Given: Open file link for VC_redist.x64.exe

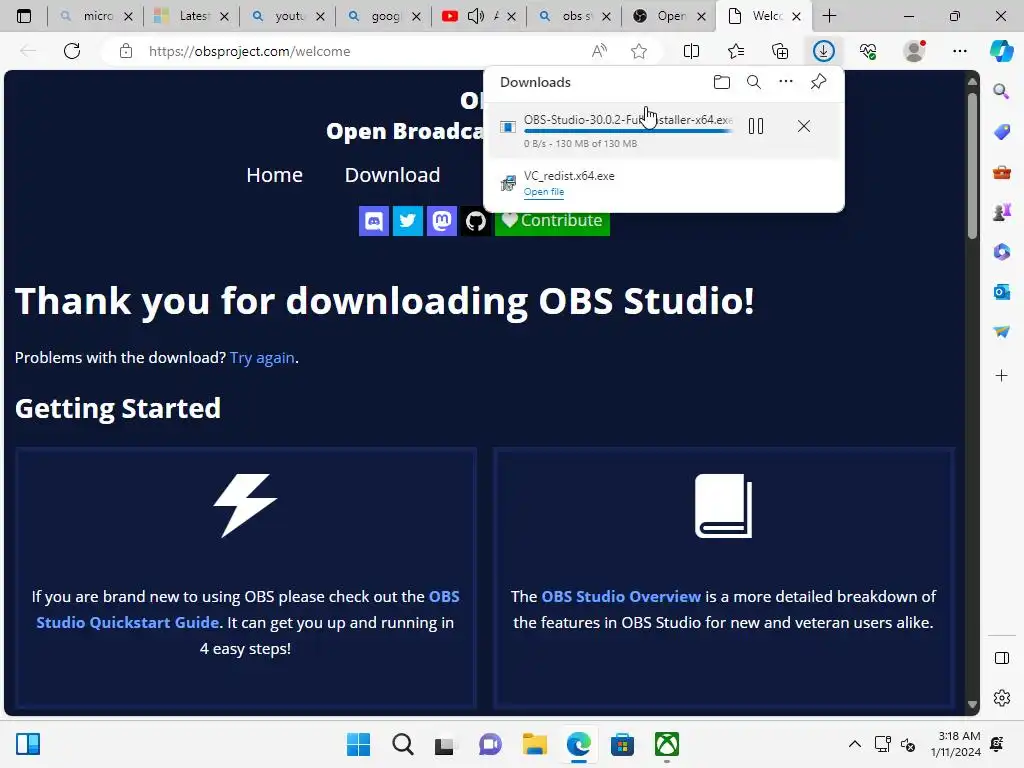Looking at the screenshot, I should 543,192.
